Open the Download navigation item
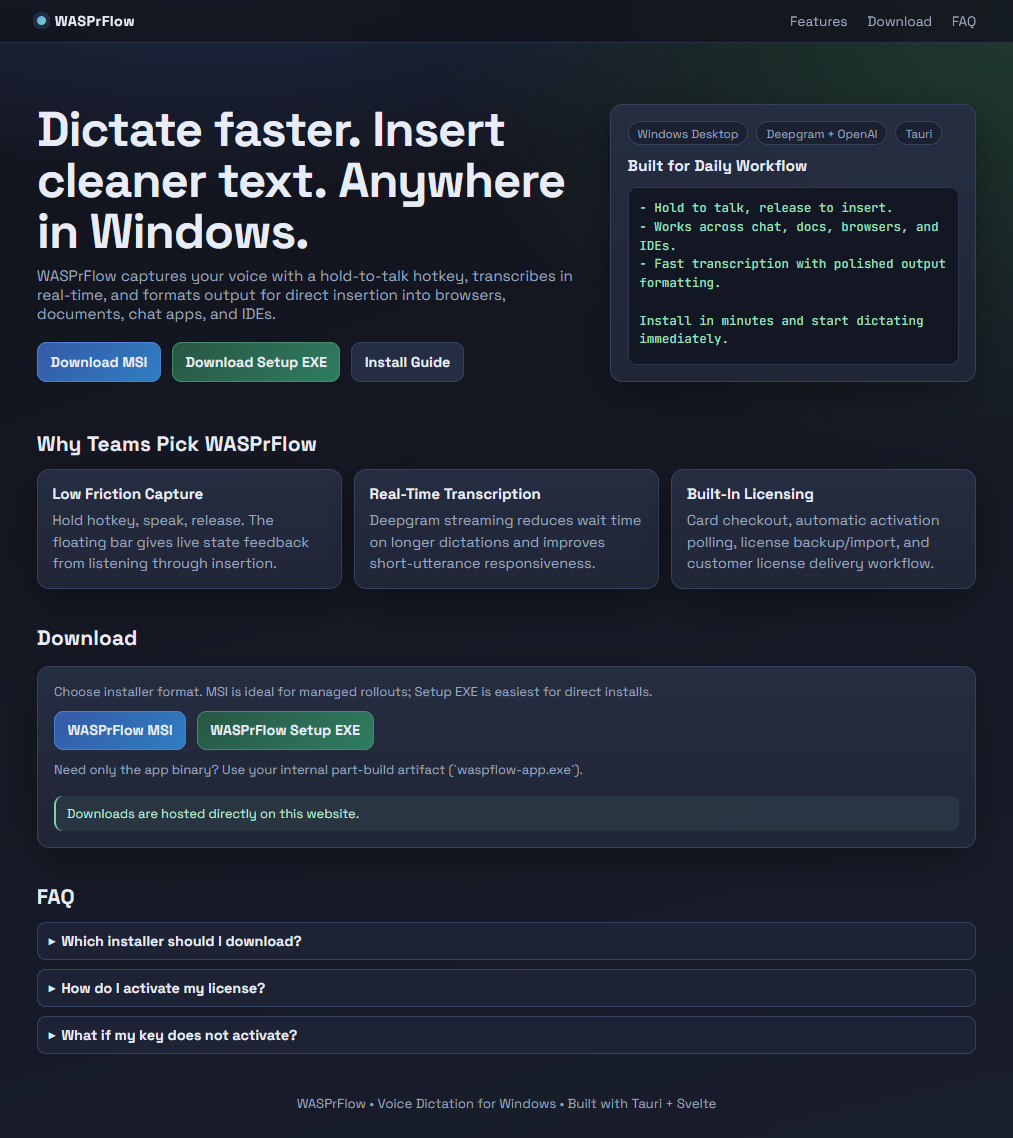The width and height of the screenshot is (1013, 1138). click(899, 21)
